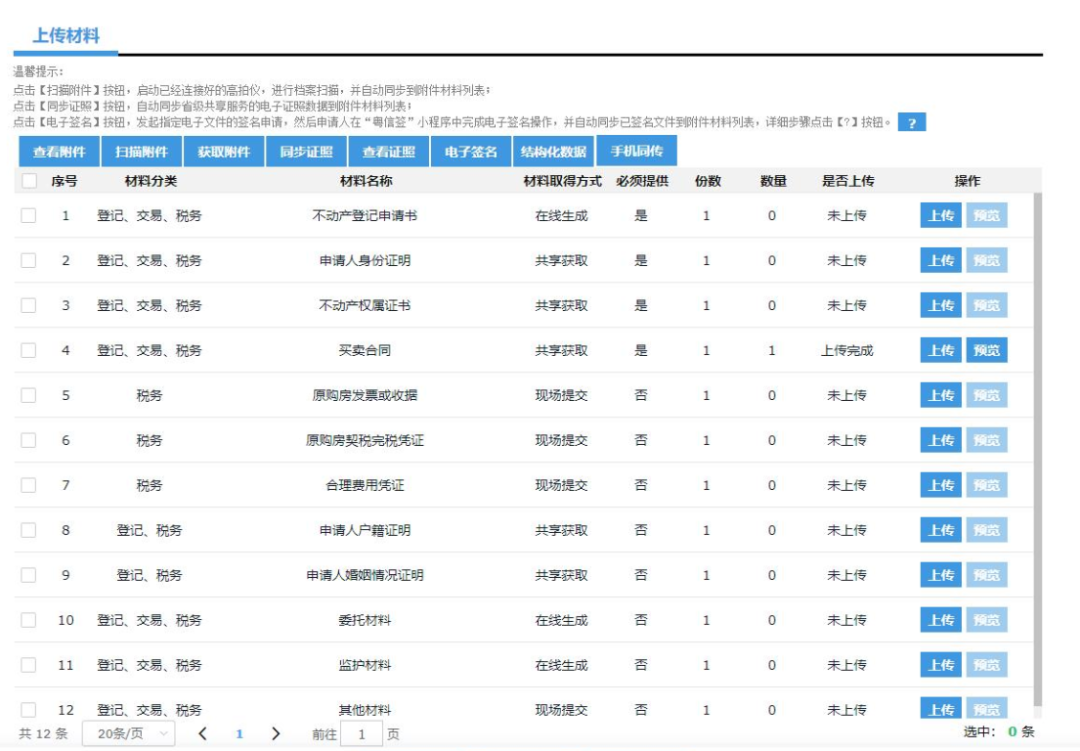Check the row for 不动产登记申请书
The height and width of the screenshot is (751, 1080).
29,215
